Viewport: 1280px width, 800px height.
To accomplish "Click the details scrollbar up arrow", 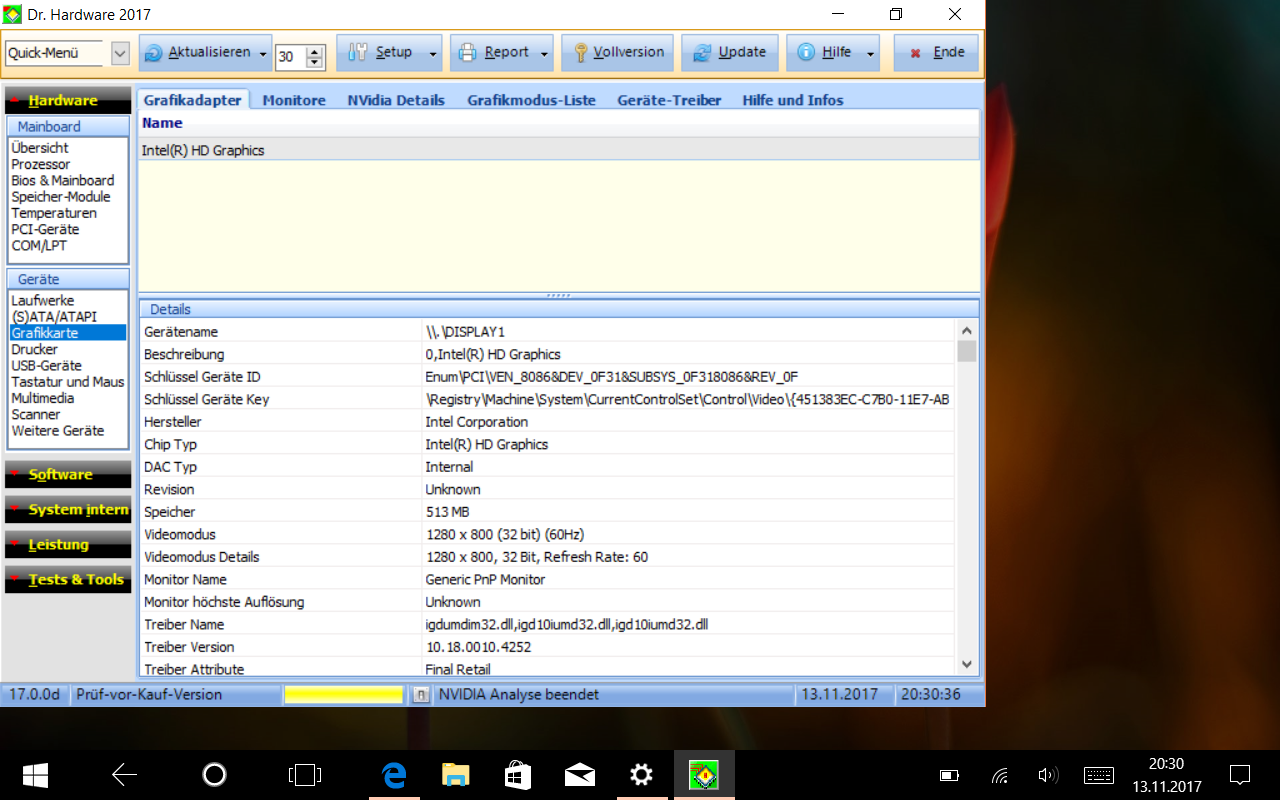I will (x=966, y=331).
